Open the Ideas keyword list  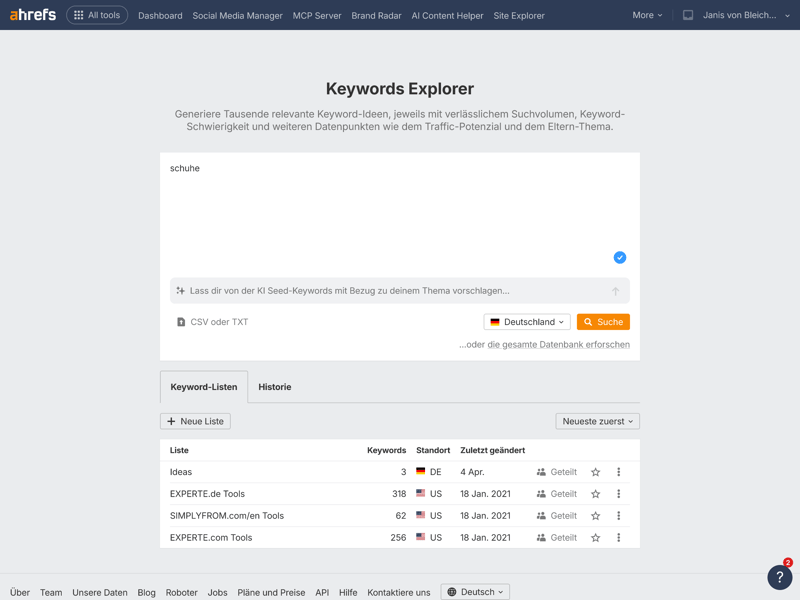[181, 472]
